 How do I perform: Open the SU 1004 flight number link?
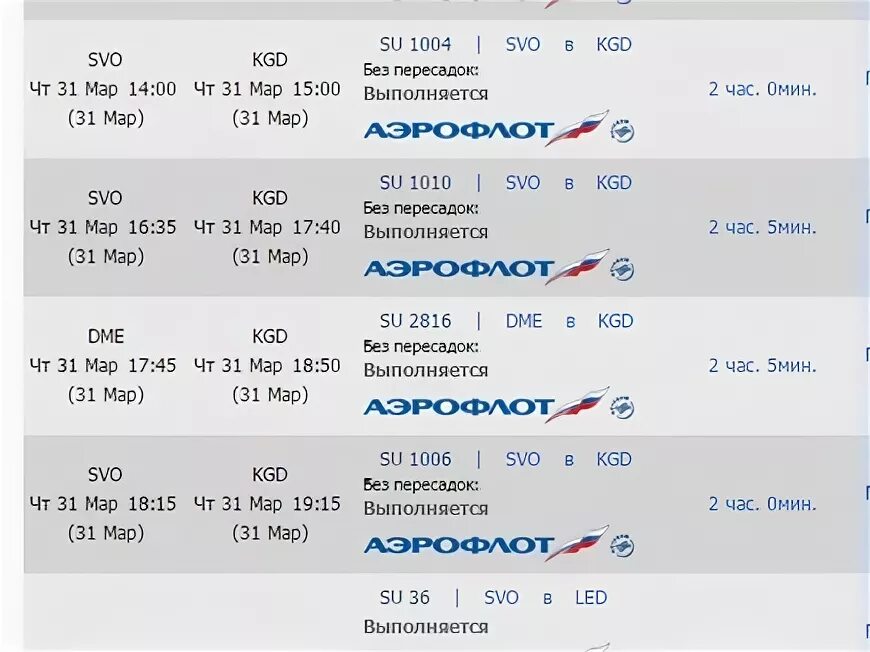pos(416,44)
